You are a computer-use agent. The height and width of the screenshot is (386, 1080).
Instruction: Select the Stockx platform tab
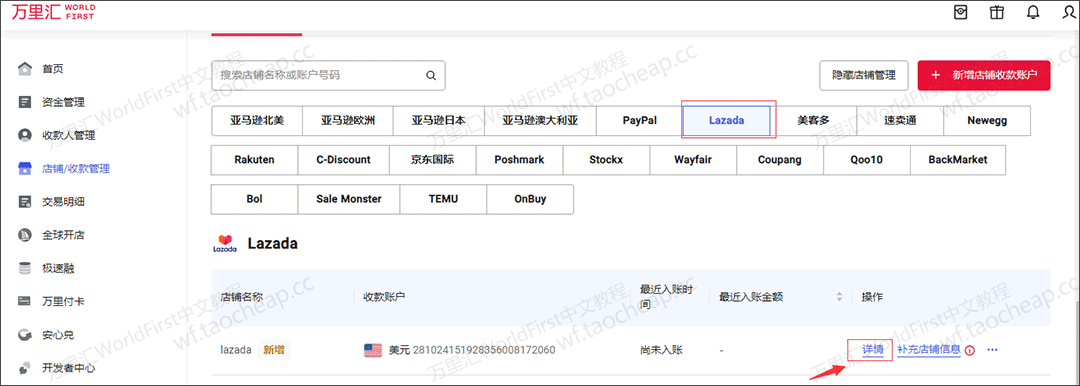[606, 160]
